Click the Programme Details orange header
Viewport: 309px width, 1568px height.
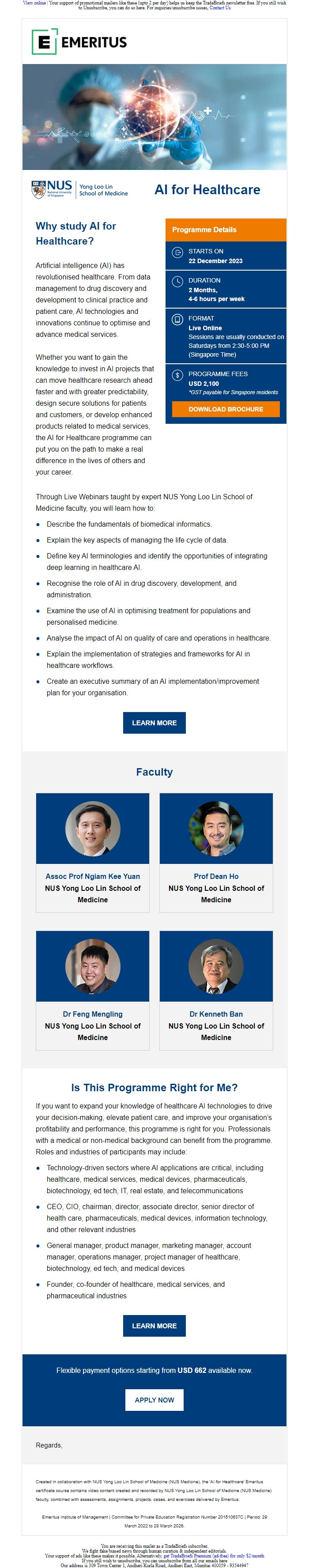pos(225,230)
